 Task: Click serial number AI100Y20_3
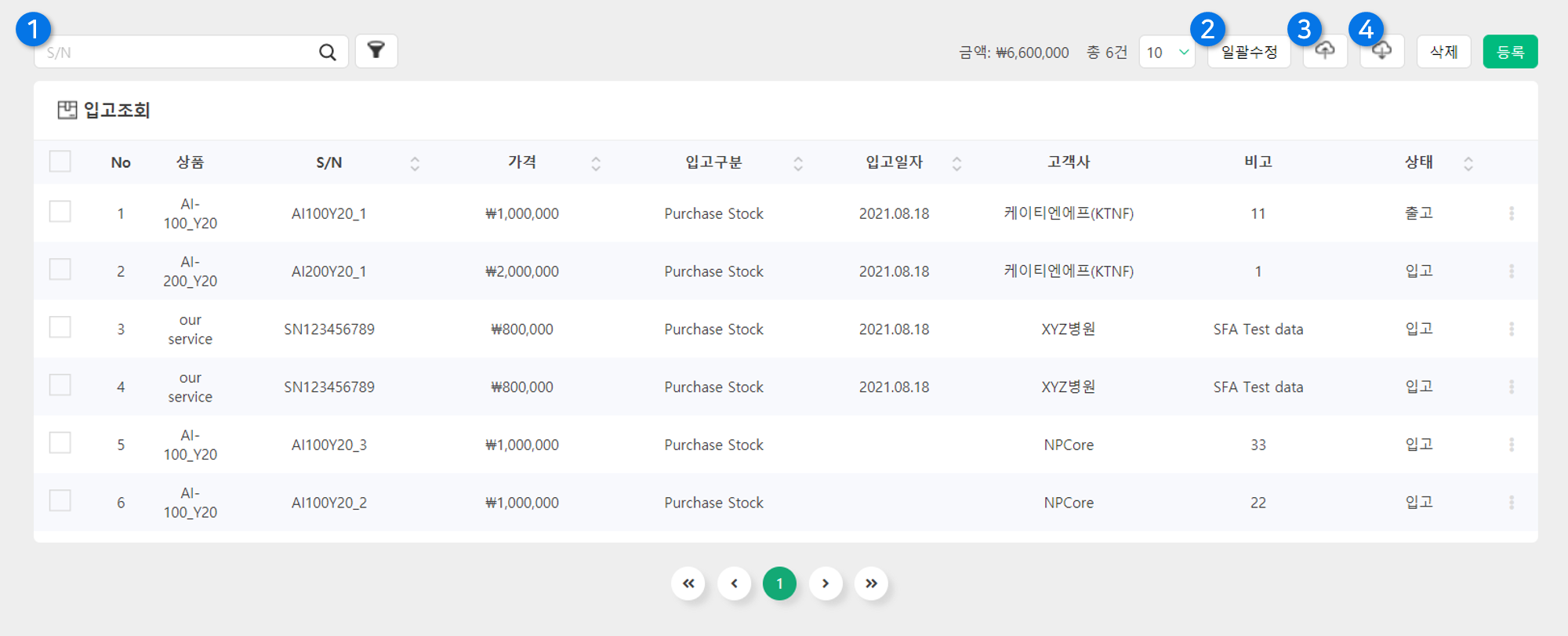point(329,445)
